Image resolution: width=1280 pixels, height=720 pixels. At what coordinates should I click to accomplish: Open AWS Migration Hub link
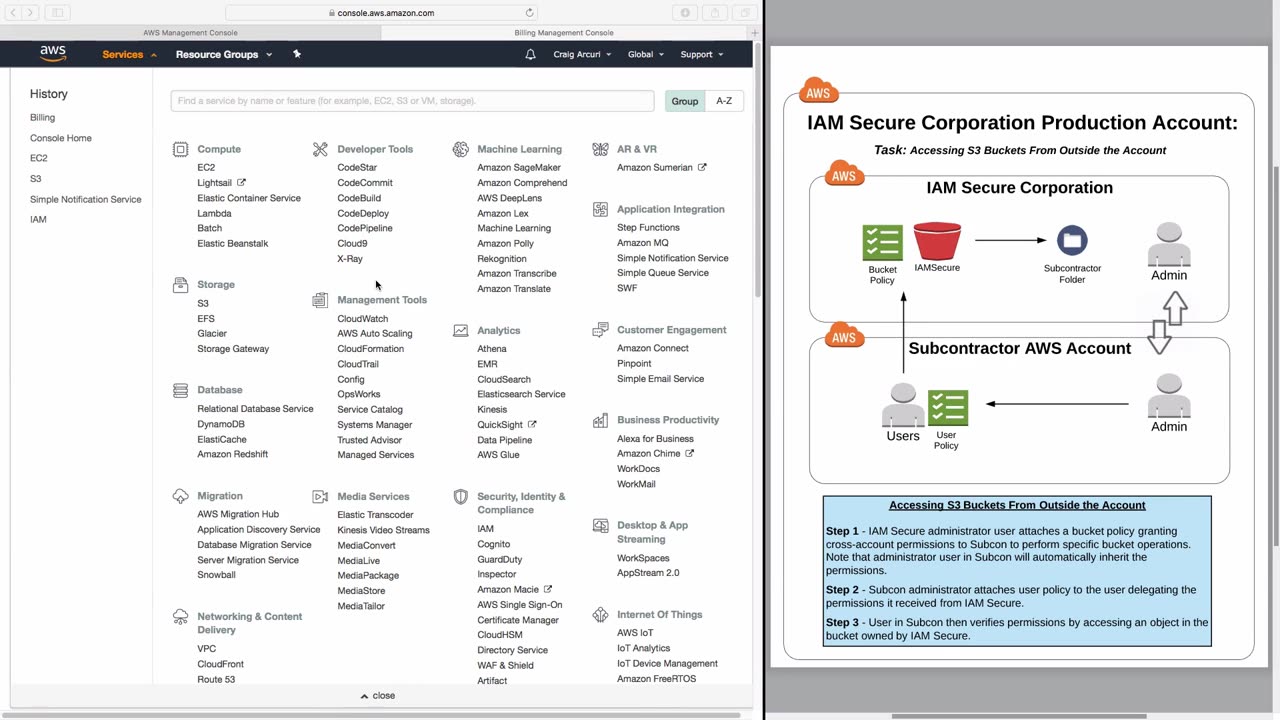point(238,514)
